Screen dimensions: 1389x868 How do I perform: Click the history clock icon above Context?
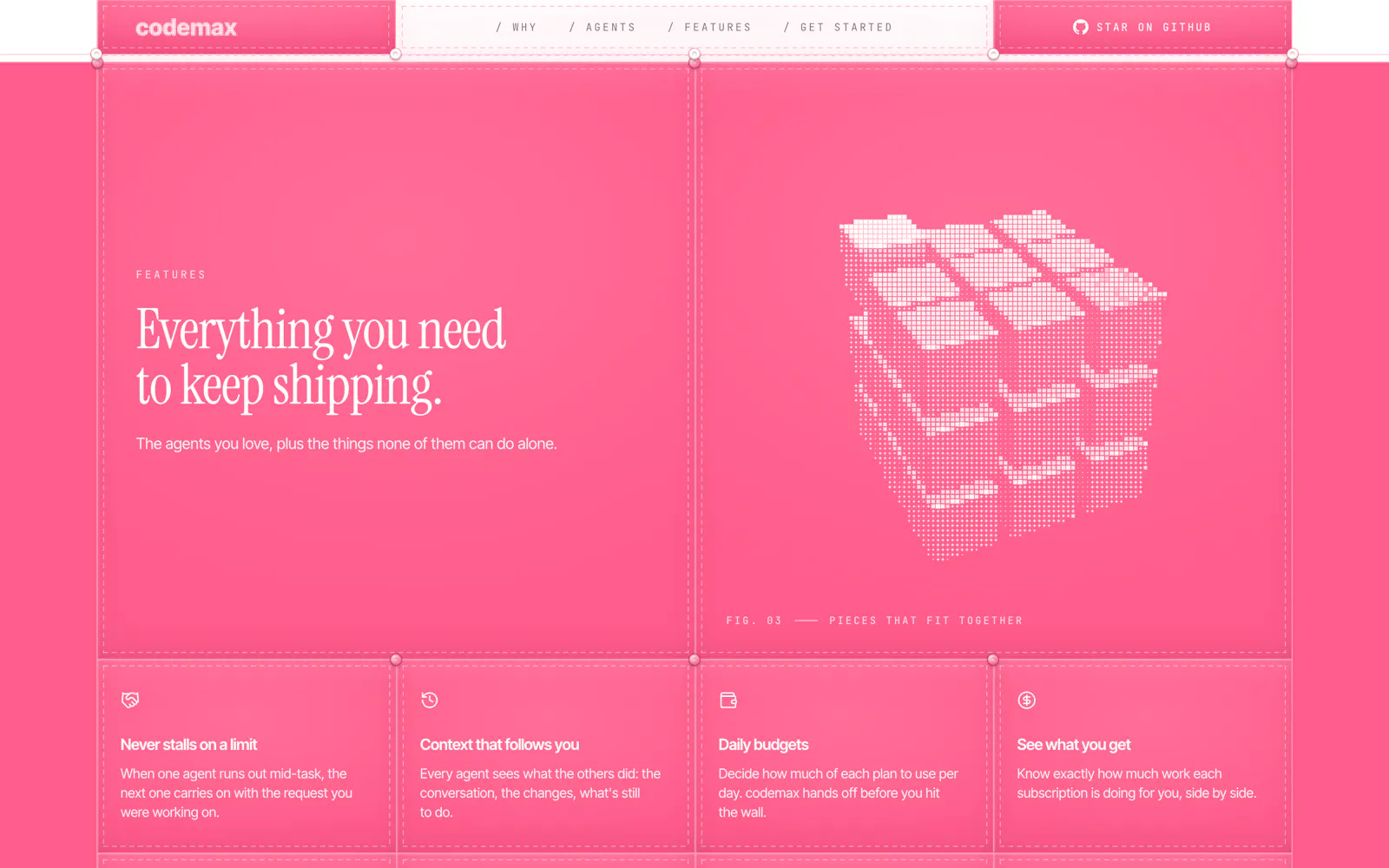pos(430,700)
